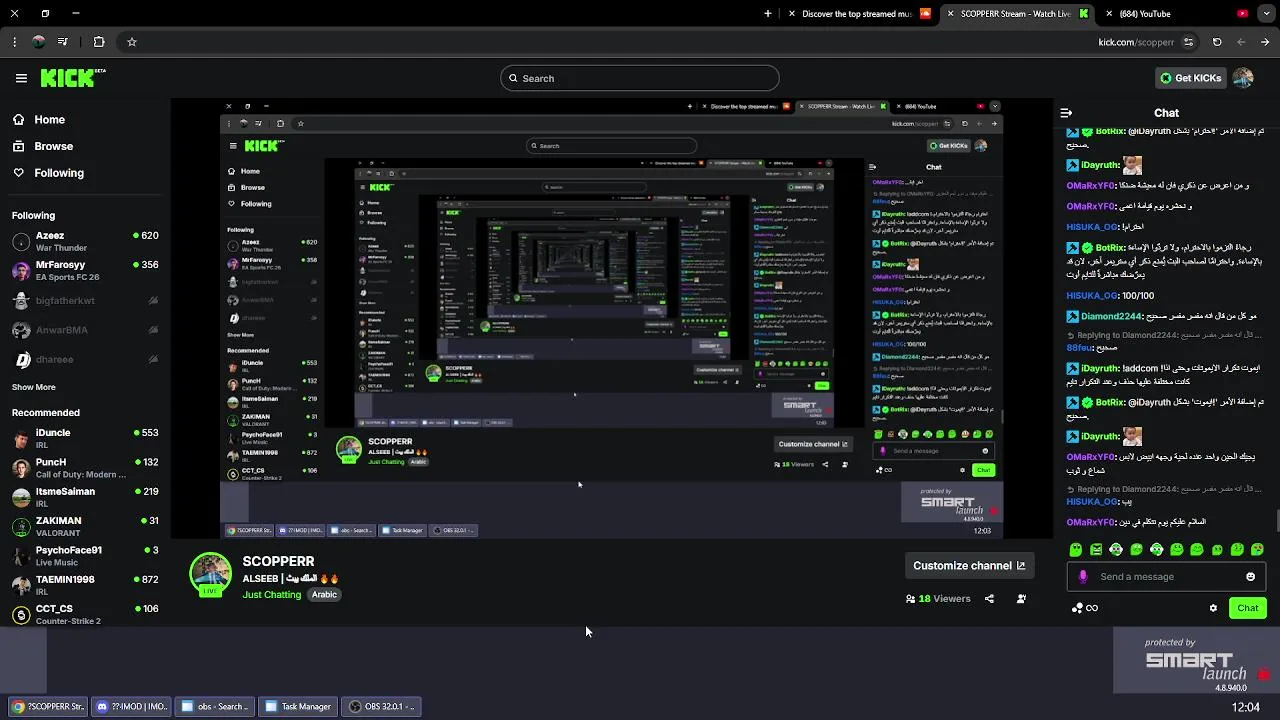The image size is (1280, 720).
Task: Click SCOPPERR's live avatar
Action: 210,574
